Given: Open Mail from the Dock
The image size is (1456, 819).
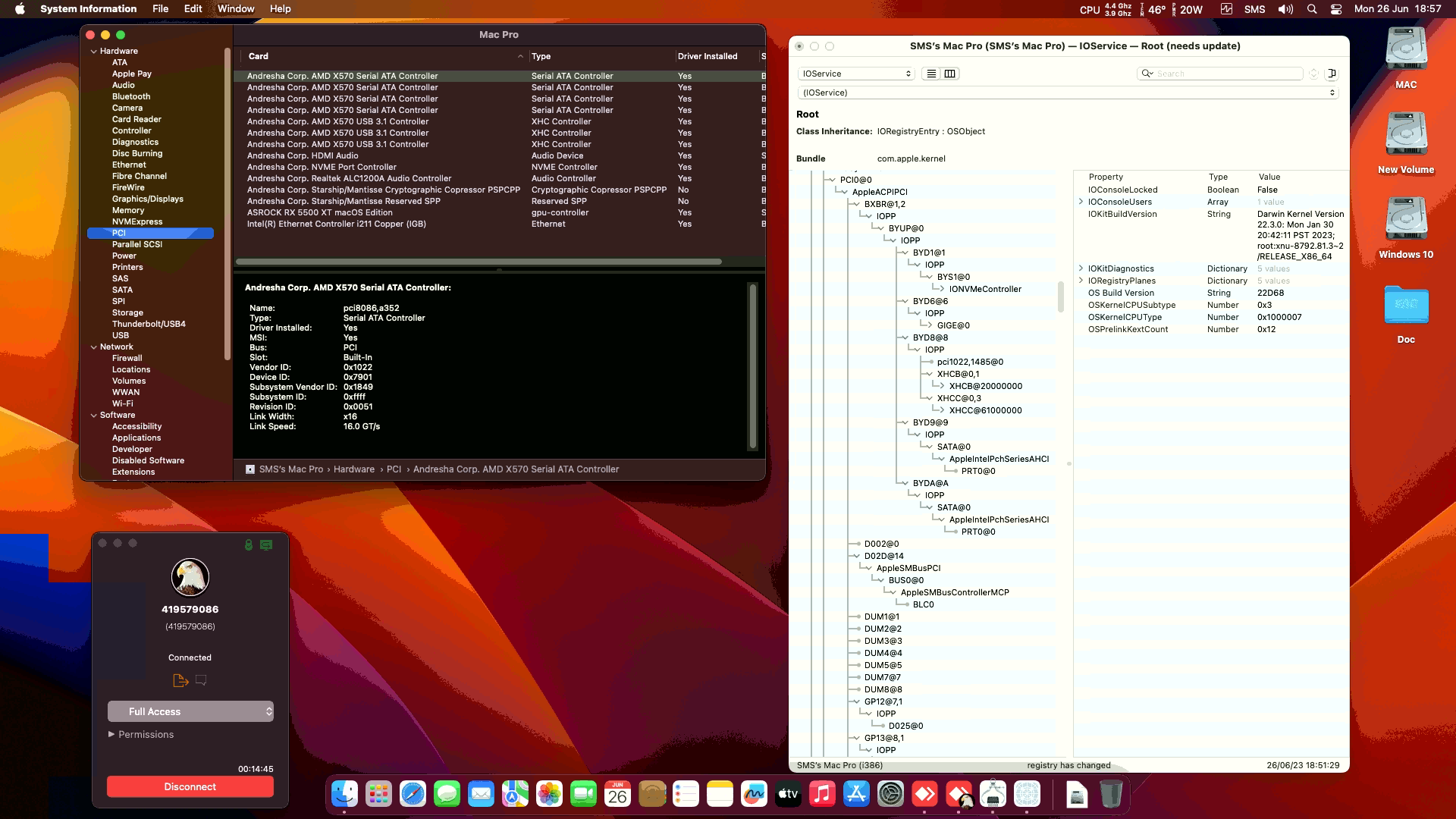Looking at the screenshot, I should (481, 794).
